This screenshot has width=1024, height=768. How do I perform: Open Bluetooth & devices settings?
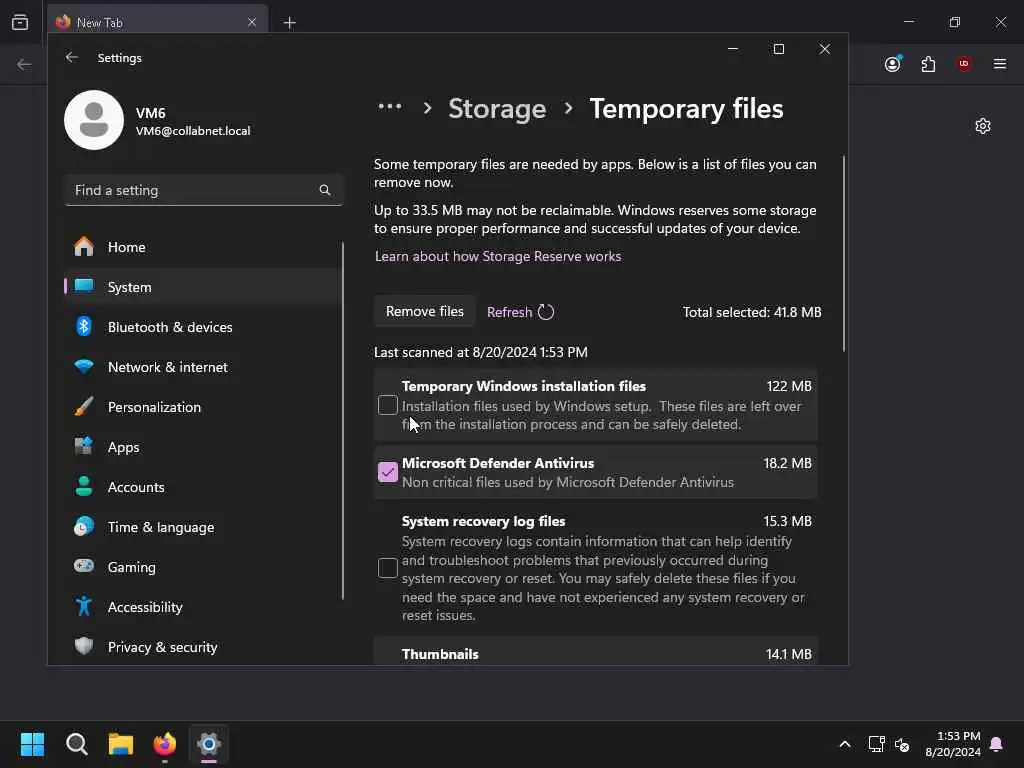(x=203, y=327)
